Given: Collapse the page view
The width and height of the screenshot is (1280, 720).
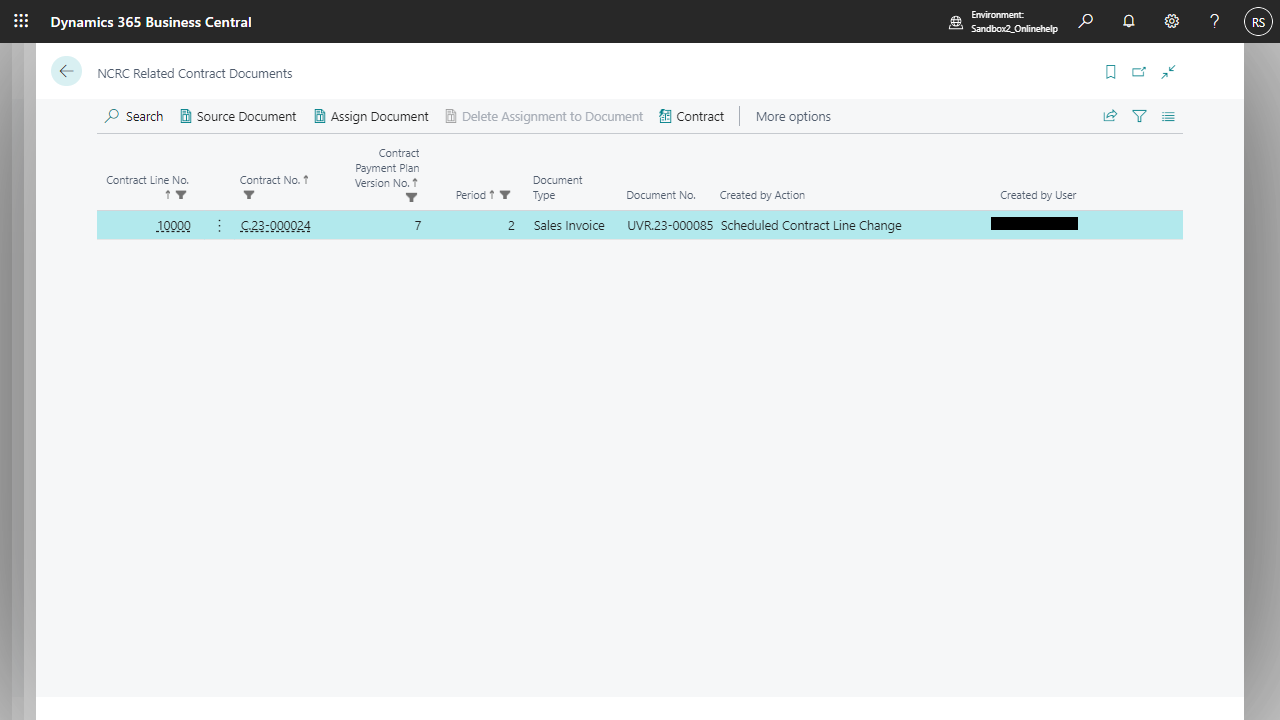Looking at the screenshot, I should click(x=1168, y=72).
